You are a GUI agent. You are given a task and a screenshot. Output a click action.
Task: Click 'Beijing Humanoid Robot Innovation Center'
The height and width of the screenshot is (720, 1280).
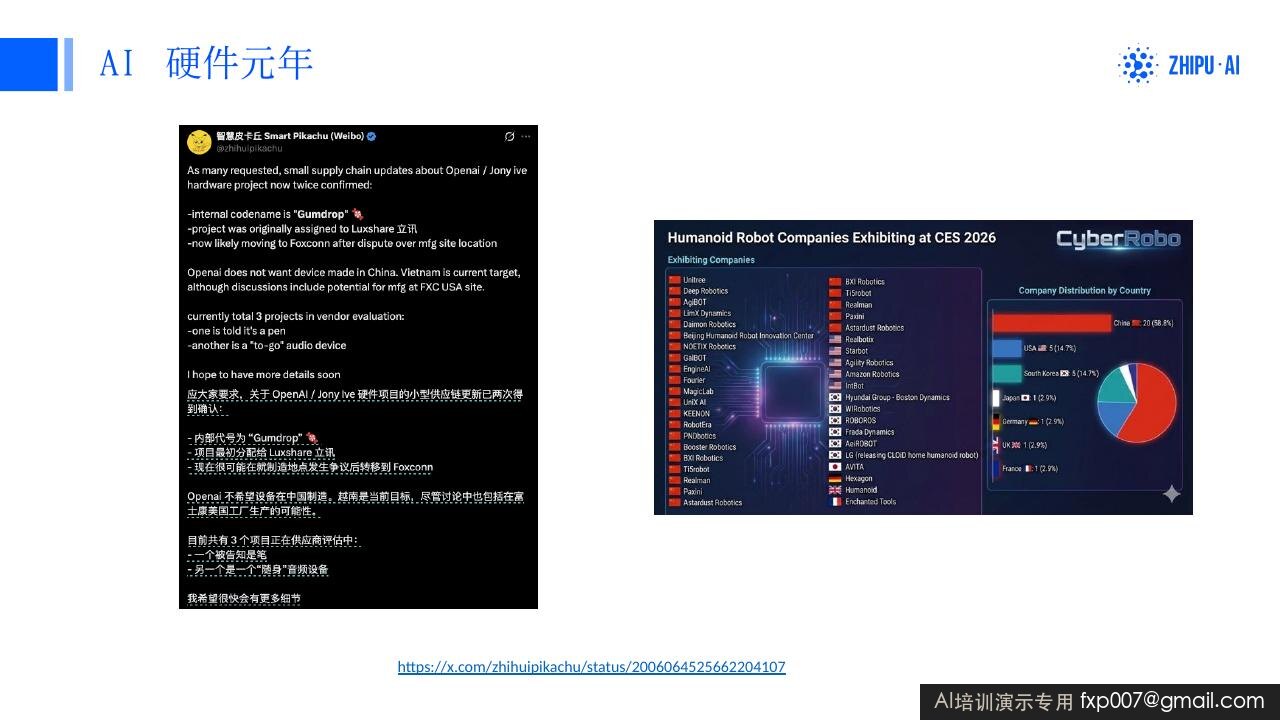point(749,336)
